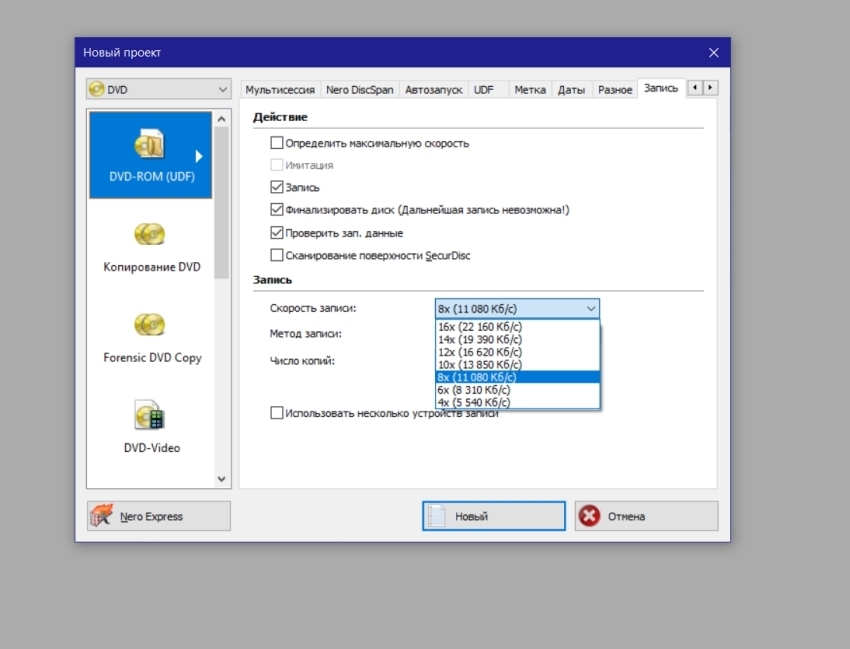Enable Определить максимальную скорость checkbox
Image resolution: width=850 pixels, height=649 pixels.
pos(276,143)
